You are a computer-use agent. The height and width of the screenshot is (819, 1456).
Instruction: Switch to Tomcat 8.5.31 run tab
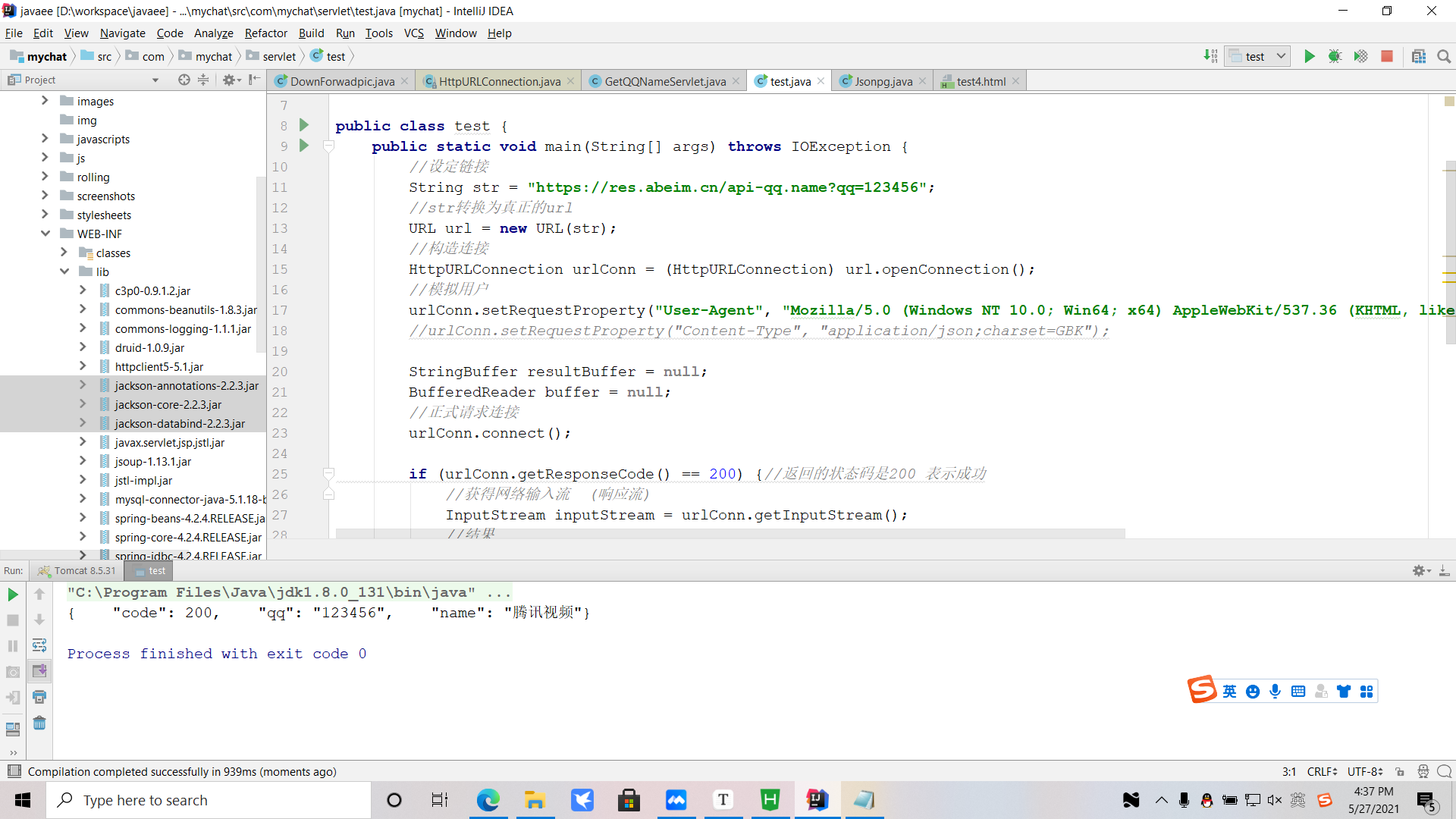click(77, 570)
